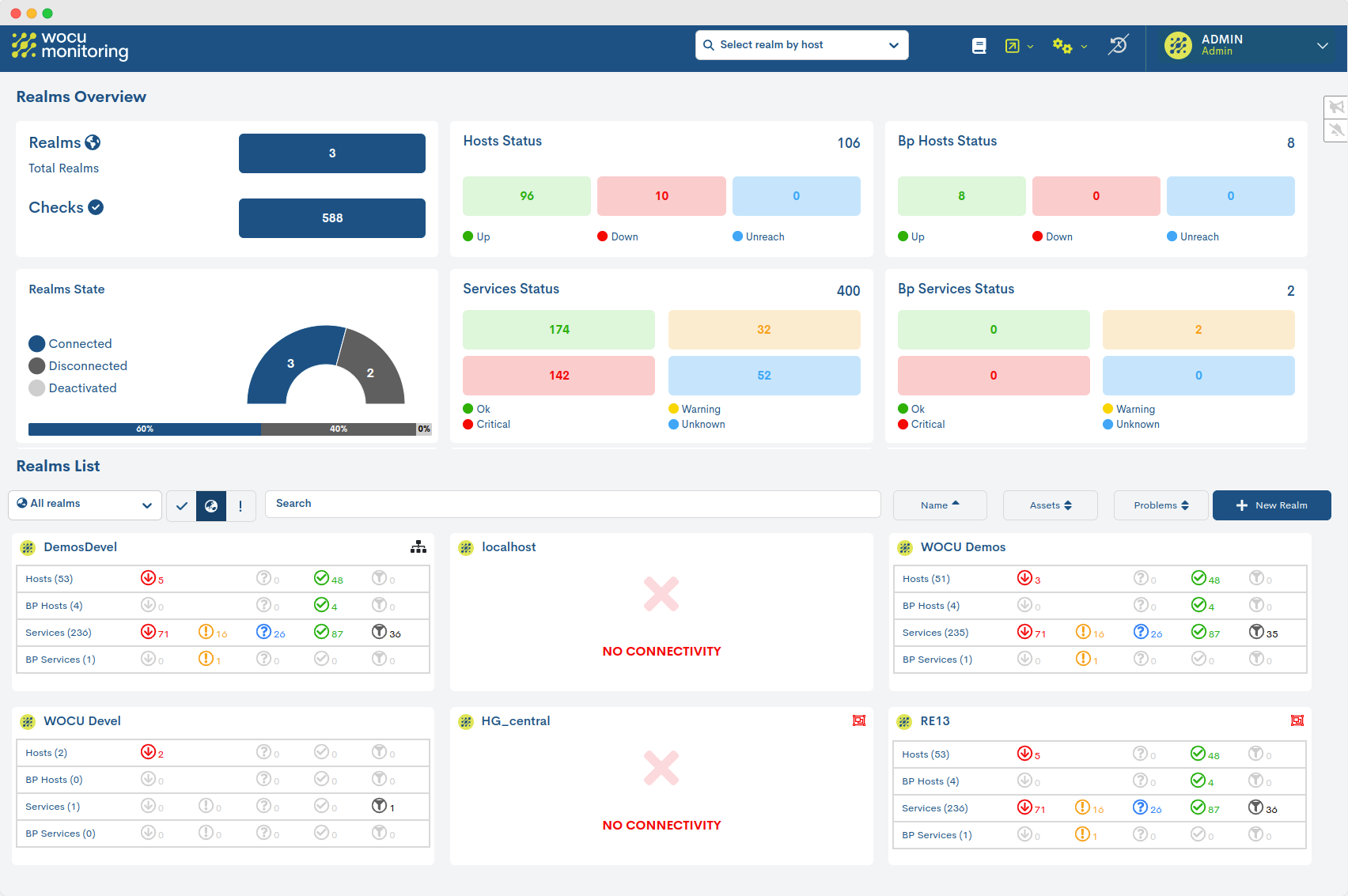Click the Bp Hosts Up box showing 8
Viewport: 1348px width, 896px height.
961,196
